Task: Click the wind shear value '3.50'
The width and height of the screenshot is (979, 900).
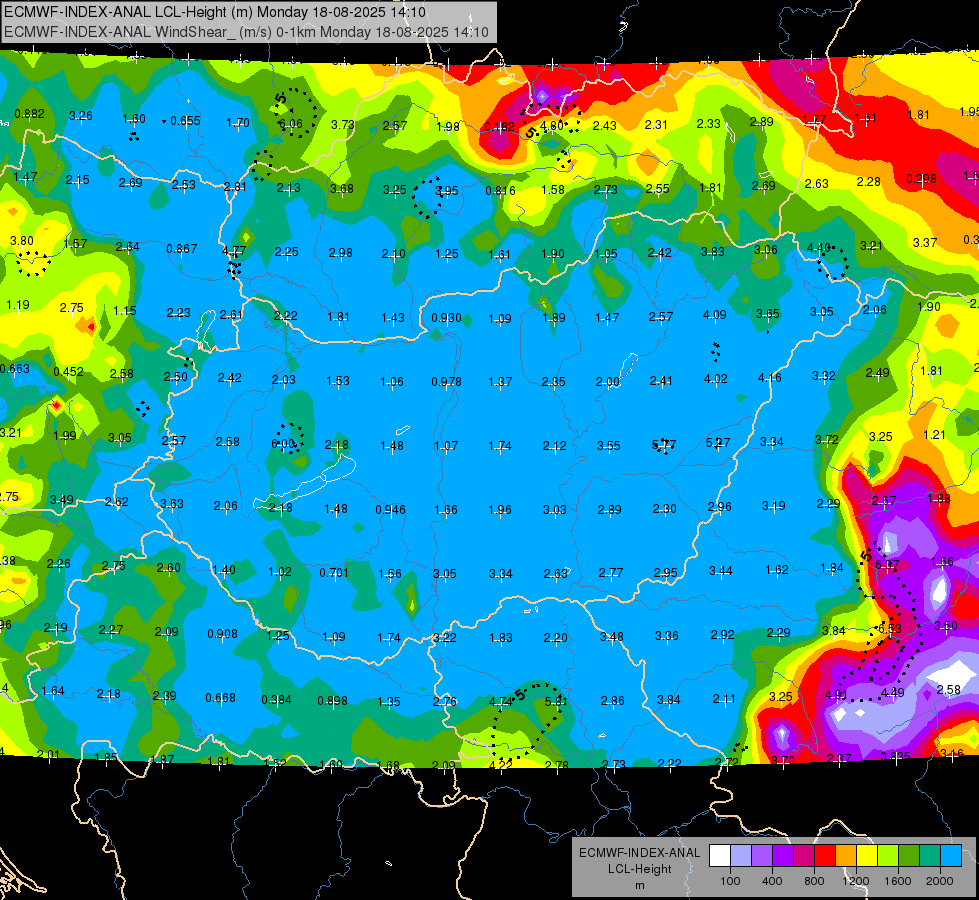Action: [x=946, y=625]
